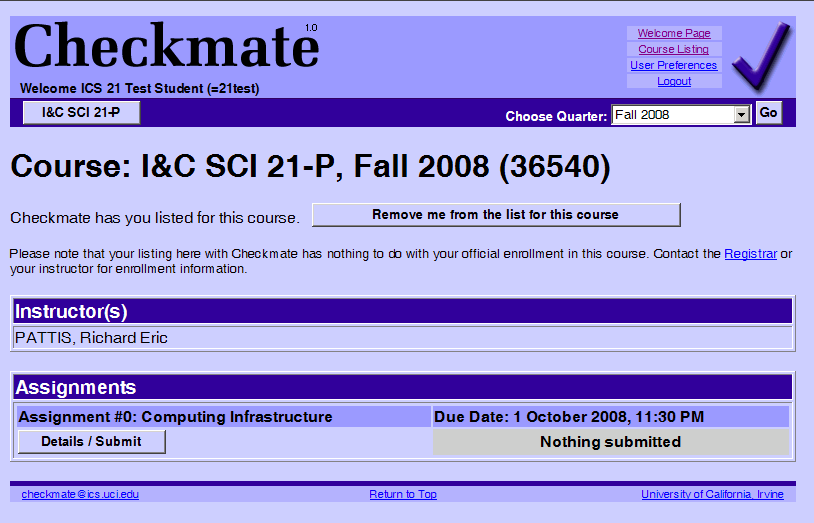Click Remove me from the list for this course
Viewport: 814px width, 523px height.
click(495, 215)
